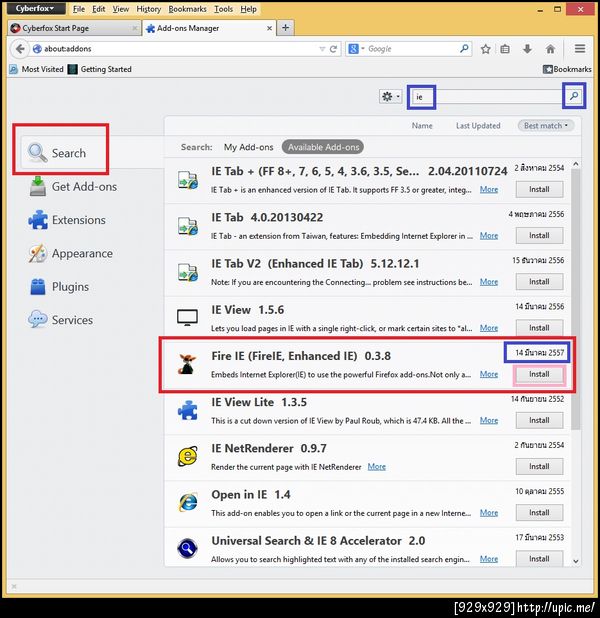Click the about:addons address bar
The height and width of the screenshot is (618, 600).
[173, 49]
